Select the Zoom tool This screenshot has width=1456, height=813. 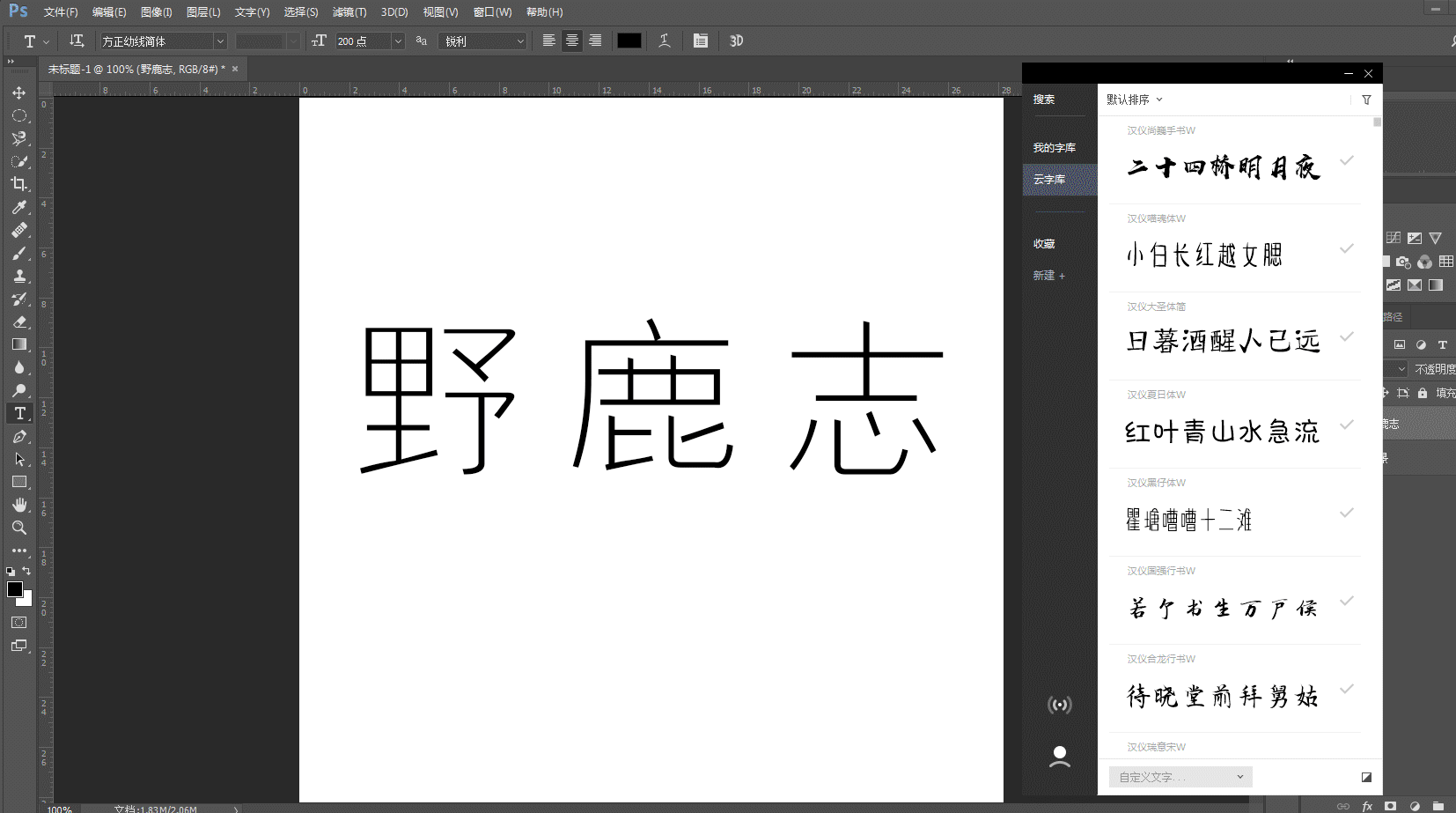pos(18,528)
